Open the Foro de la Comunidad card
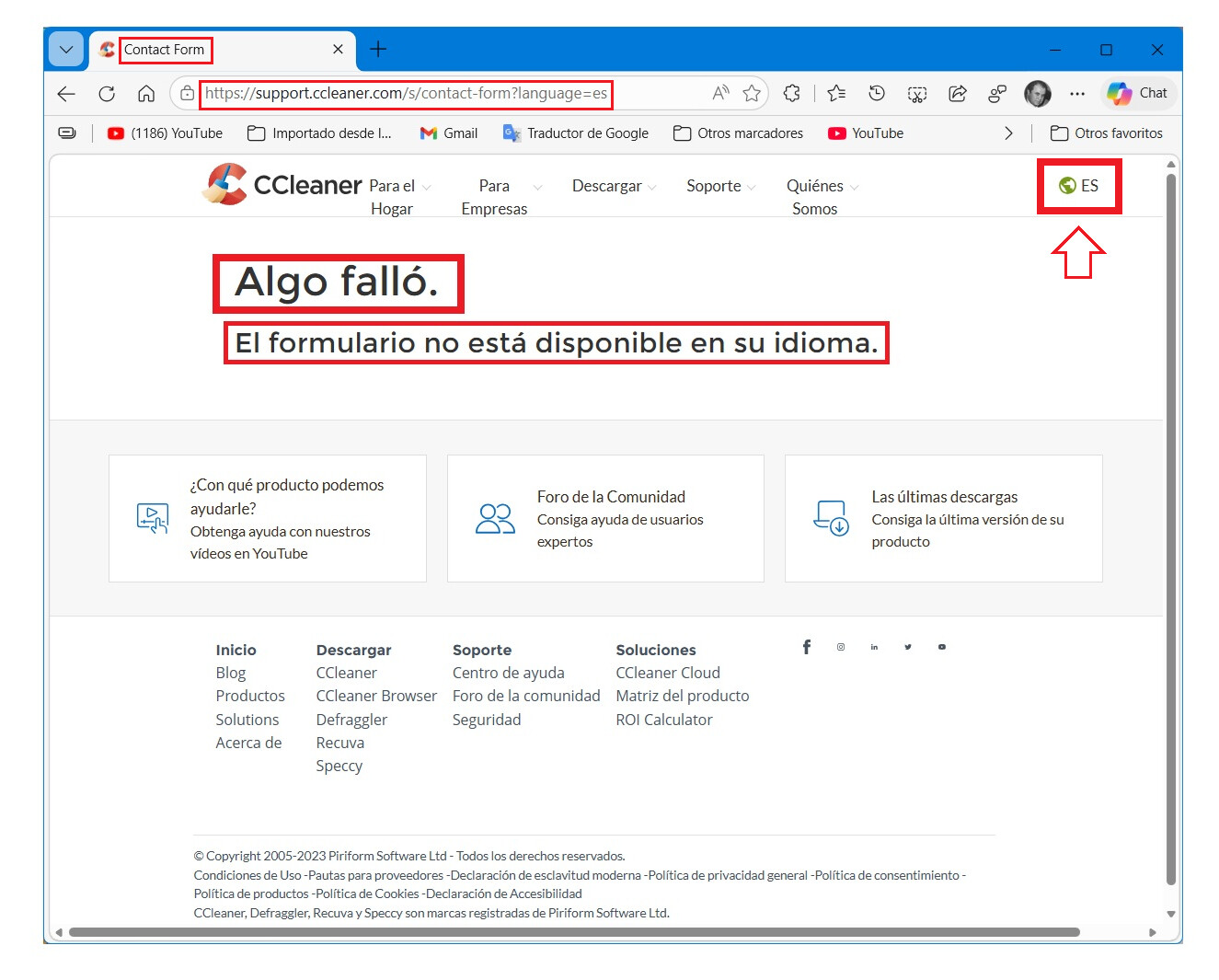The image size is (1219, 980). pos(605,518)
